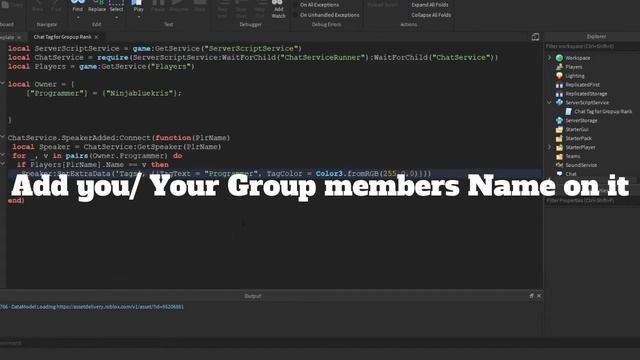Click the Add Watch icon
Screen dimensions: 640x360
click(278, 2)
